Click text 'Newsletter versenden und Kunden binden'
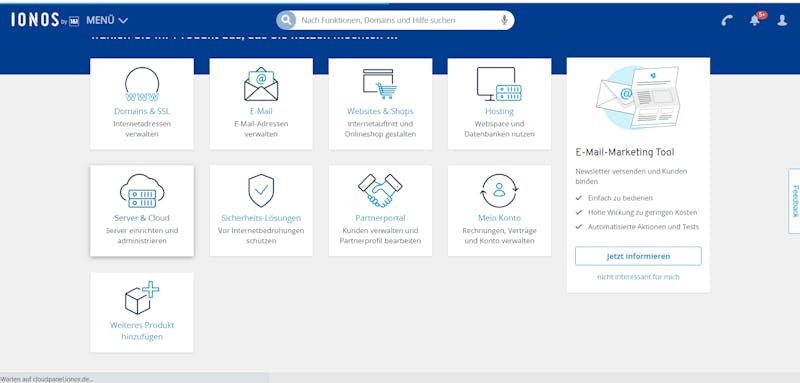The height and width of the screenshot is (383, 800). (631, 176)
